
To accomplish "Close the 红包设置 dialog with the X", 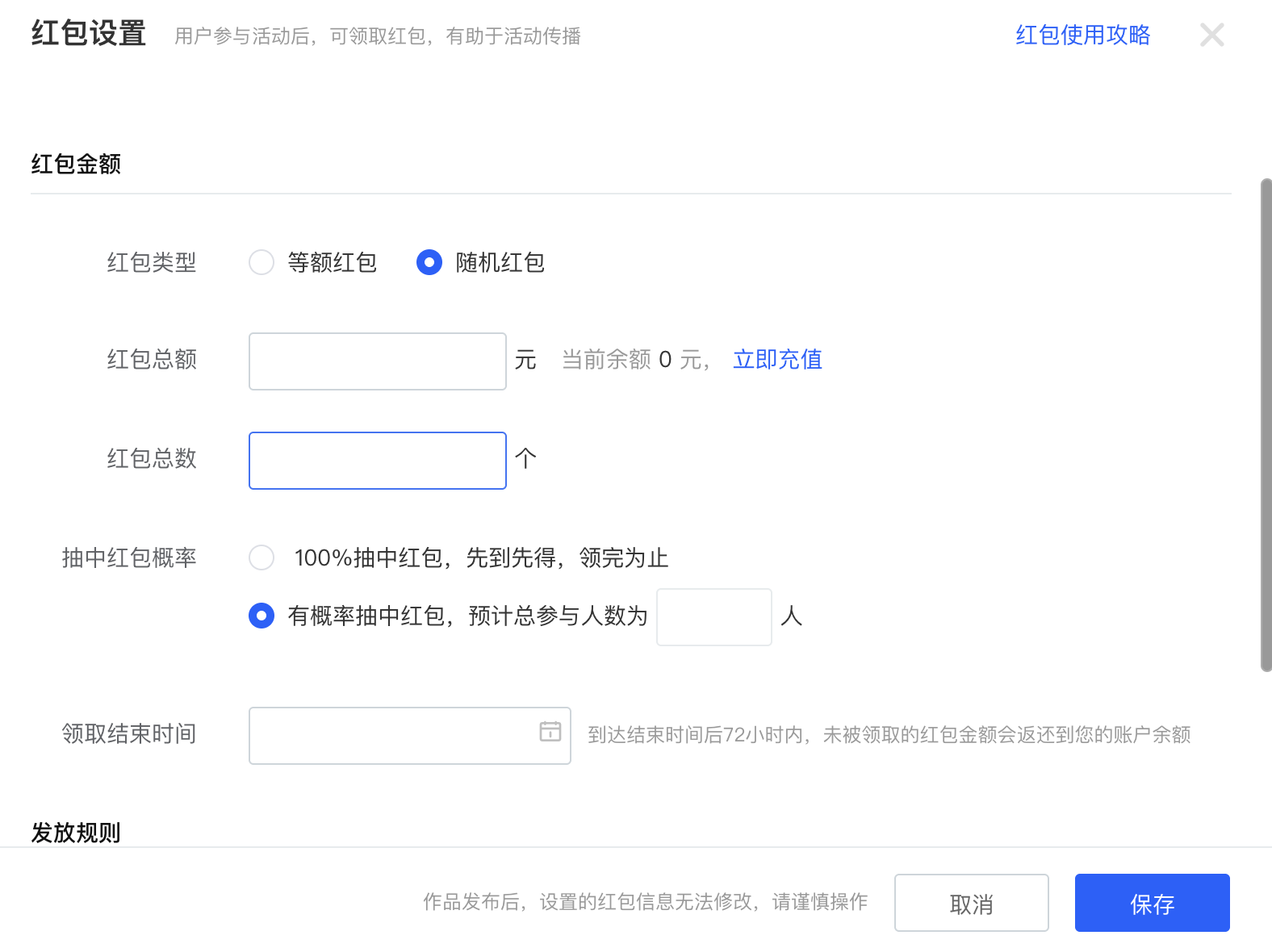I will click(x=1211, y=35).
